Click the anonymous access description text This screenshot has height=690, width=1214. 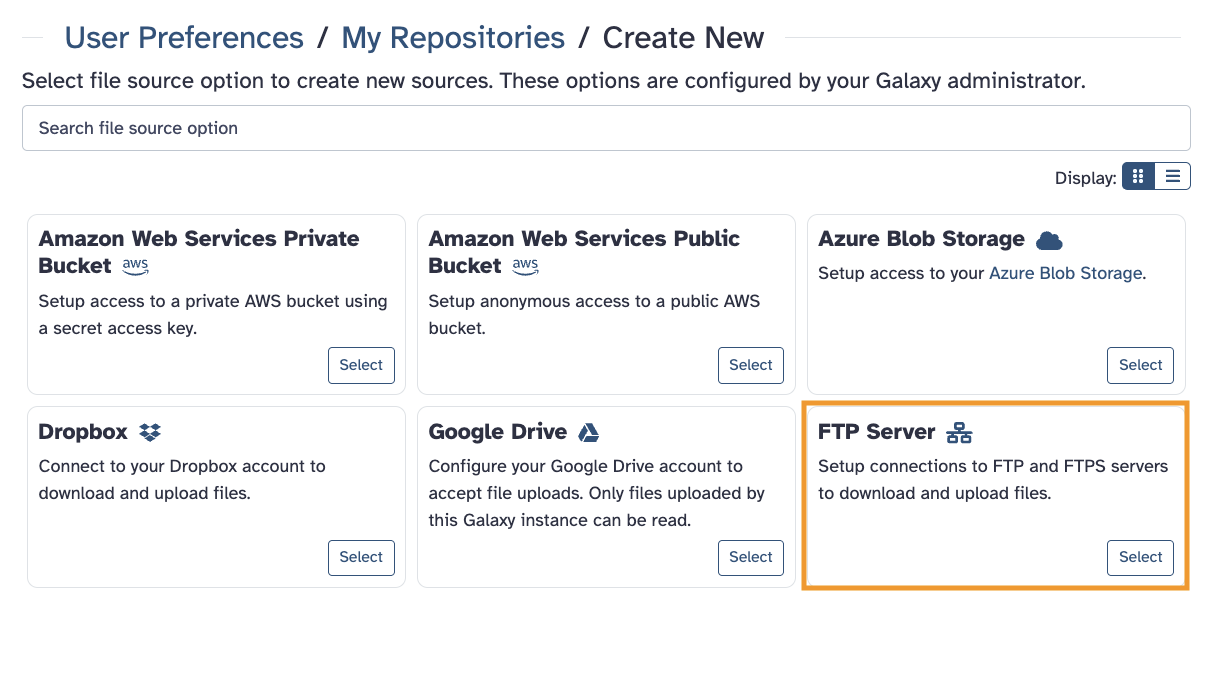(594, 314)
